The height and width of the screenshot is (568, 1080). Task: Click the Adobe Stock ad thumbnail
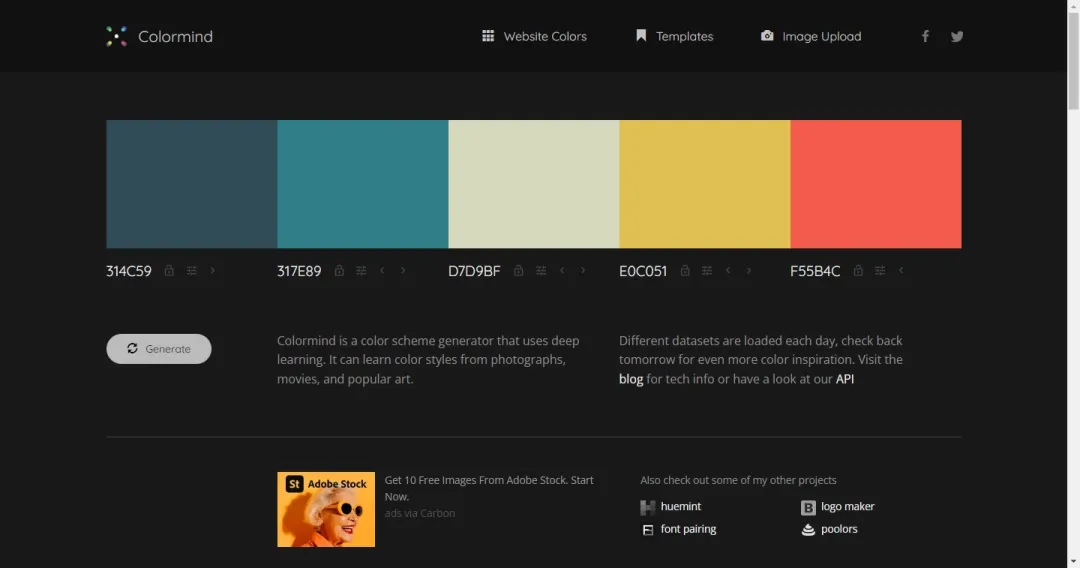coord(326,509)
